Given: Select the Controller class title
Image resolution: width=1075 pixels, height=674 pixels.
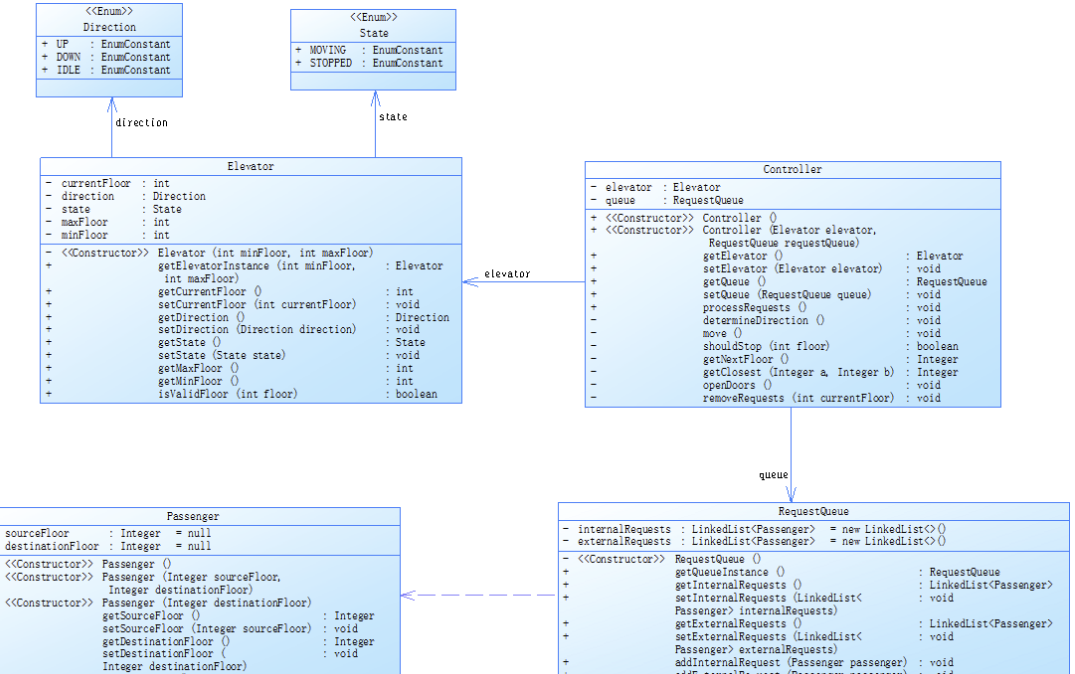Looking at the screenshot, I should [793, 169].
